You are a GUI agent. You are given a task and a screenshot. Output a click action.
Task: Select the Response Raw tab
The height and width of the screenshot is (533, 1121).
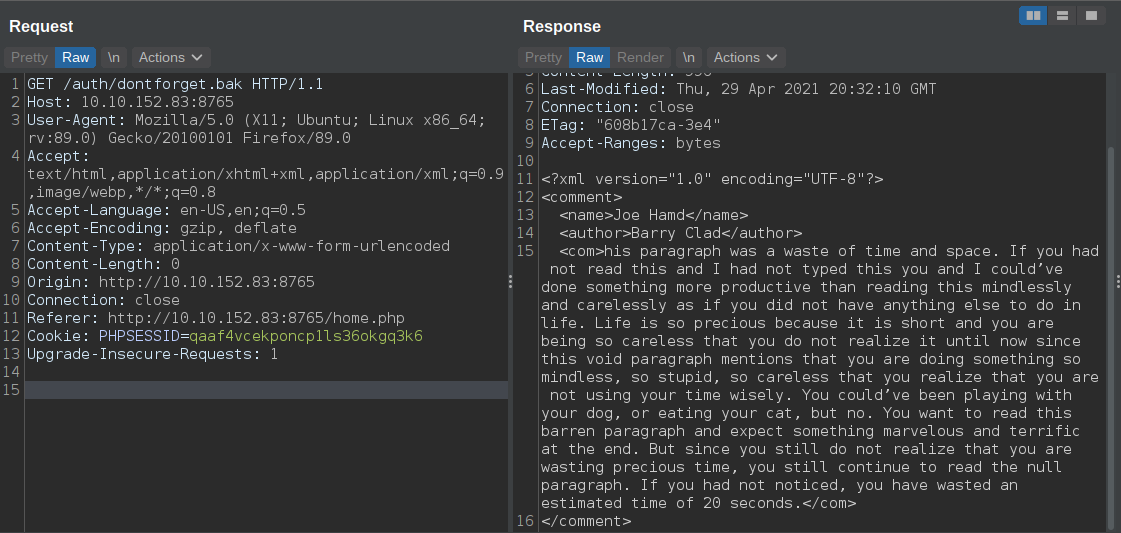point(590,57)
